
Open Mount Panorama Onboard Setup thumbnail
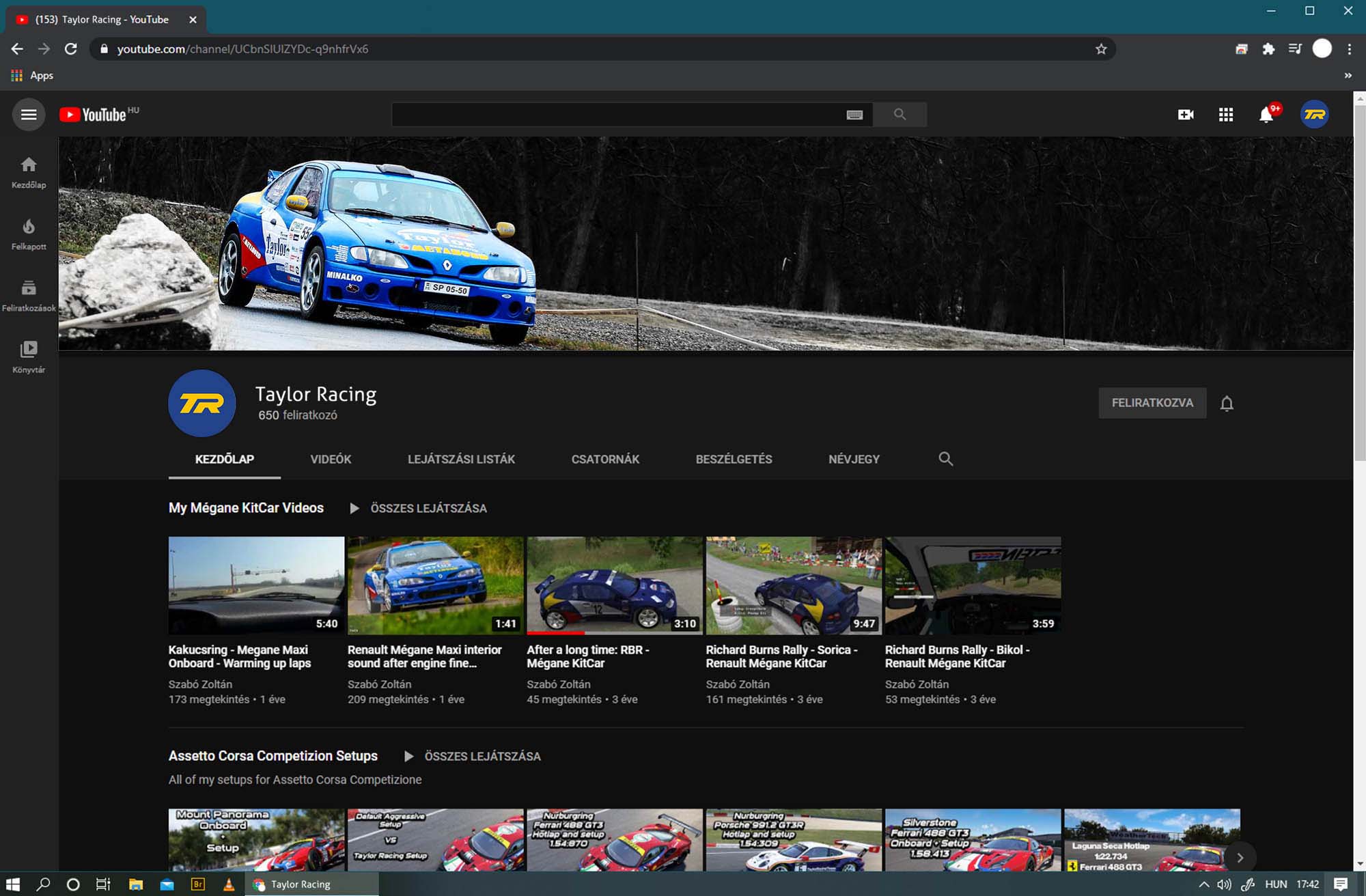point(256,840)
